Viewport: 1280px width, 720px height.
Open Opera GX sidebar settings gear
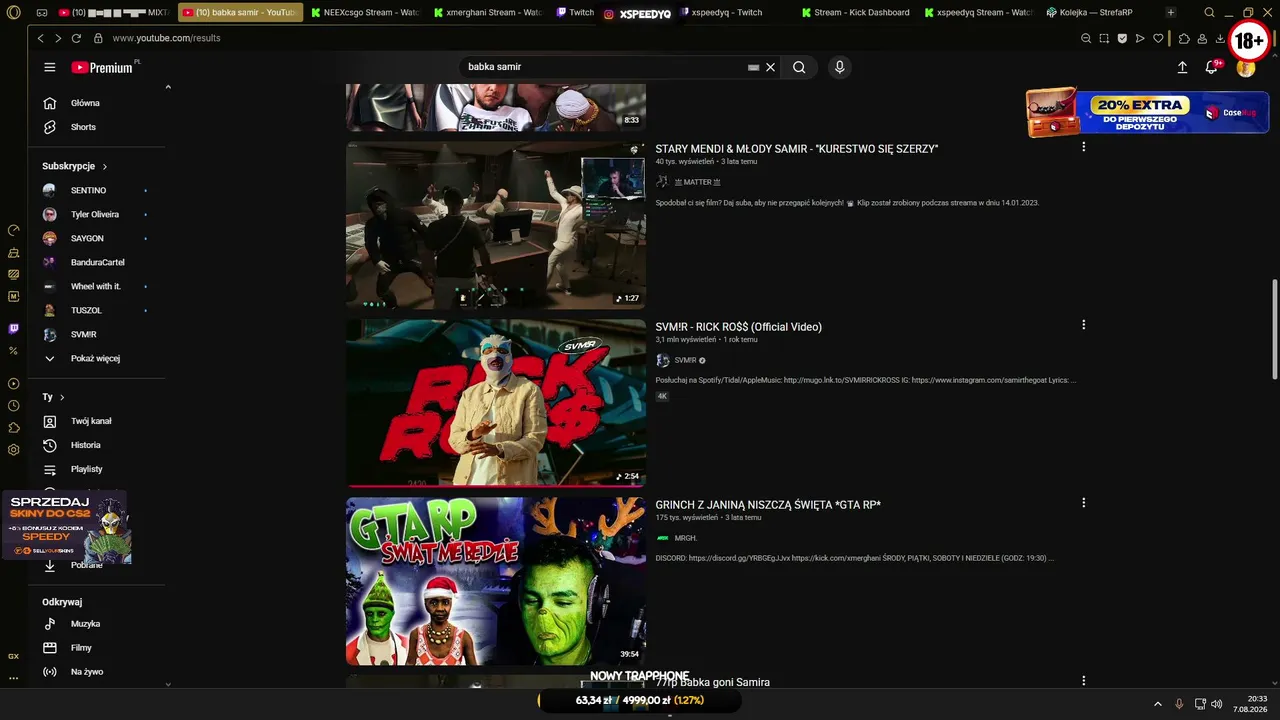pos(13,450)
